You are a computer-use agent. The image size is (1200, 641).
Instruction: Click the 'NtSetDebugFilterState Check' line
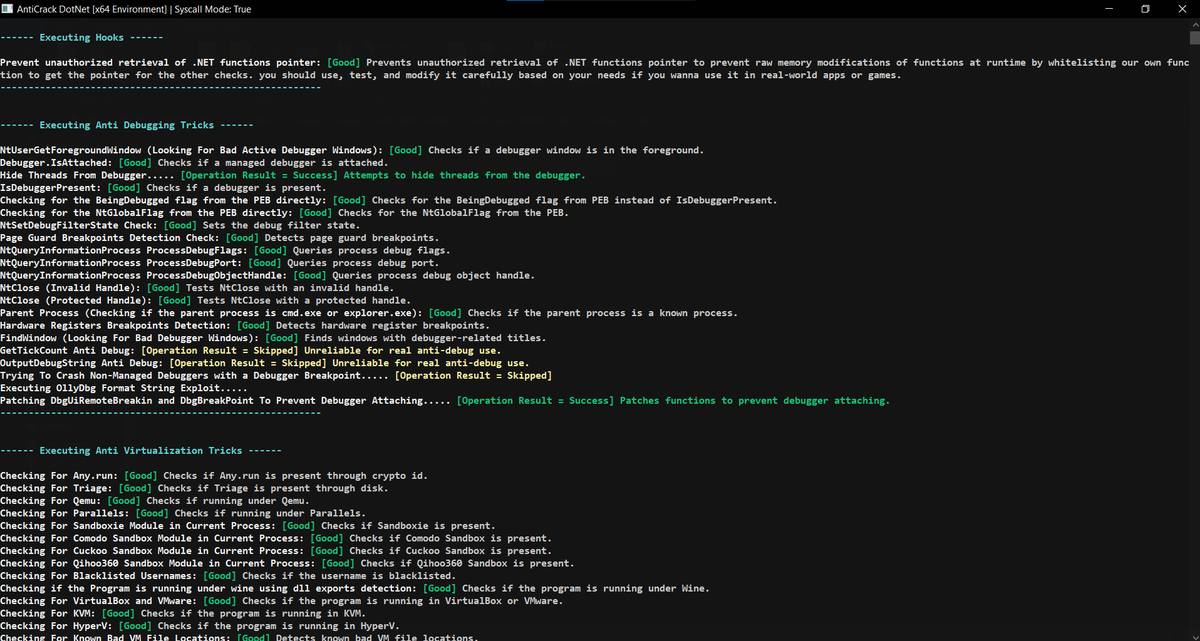[179, 226]
